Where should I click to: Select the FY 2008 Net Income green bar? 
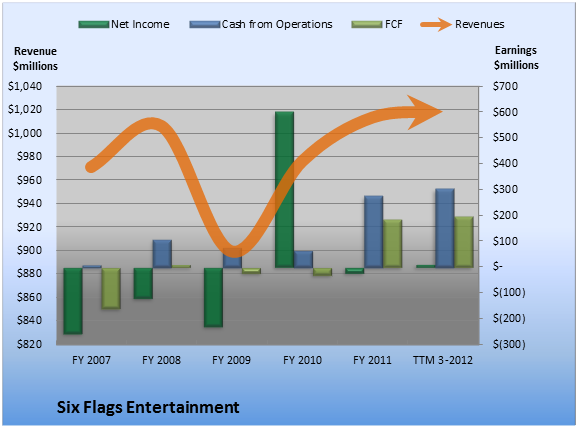143,283
